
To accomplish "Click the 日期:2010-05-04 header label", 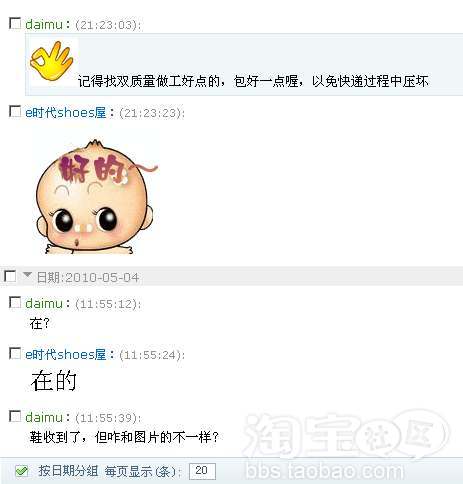I will (88, 277).
